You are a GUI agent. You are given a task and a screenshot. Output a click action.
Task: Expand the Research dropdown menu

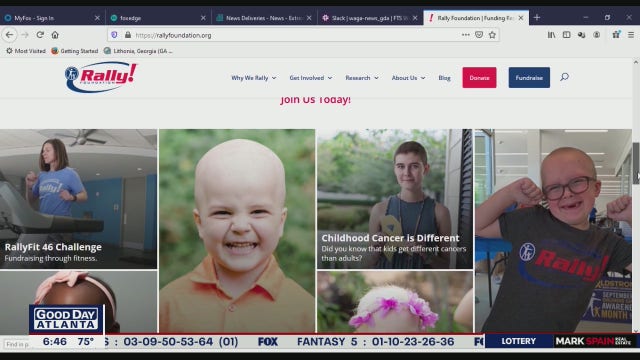pos(362,78)
